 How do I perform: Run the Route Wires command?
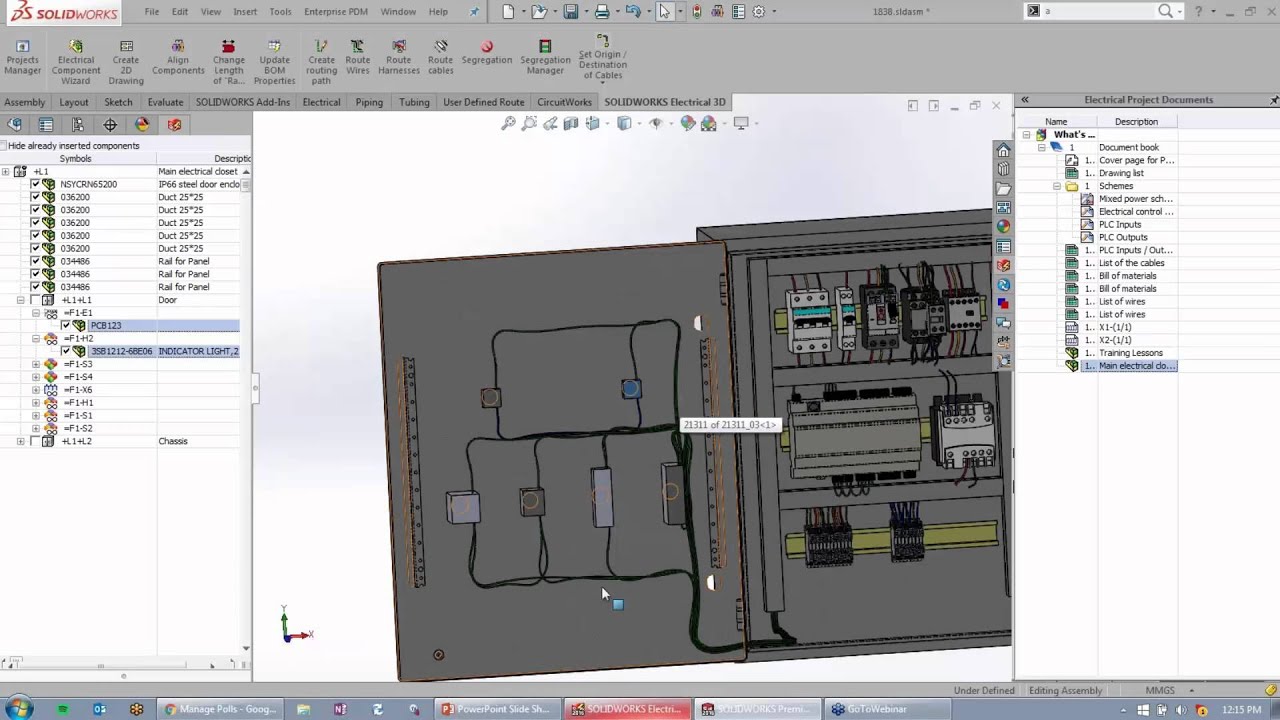358,58
